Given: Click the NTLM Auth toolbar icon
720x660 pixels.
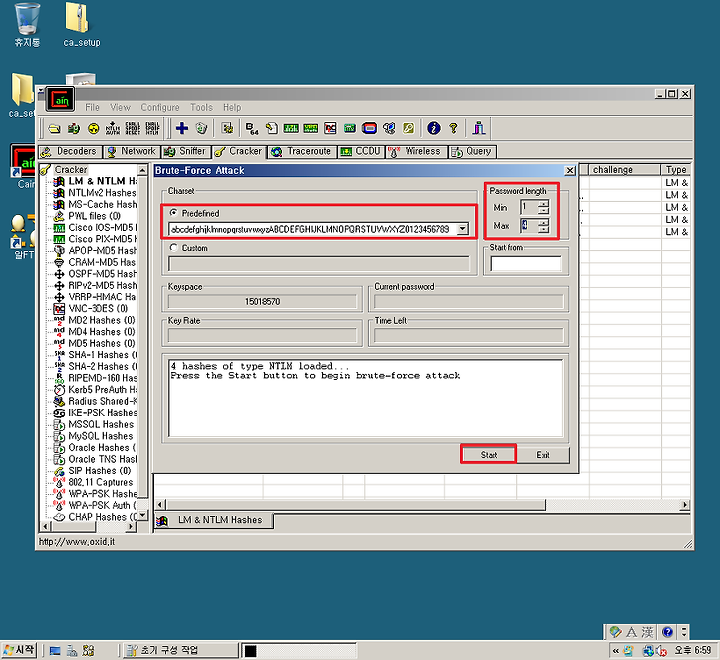Looking at the screenshot, I should tap(112, 128).
